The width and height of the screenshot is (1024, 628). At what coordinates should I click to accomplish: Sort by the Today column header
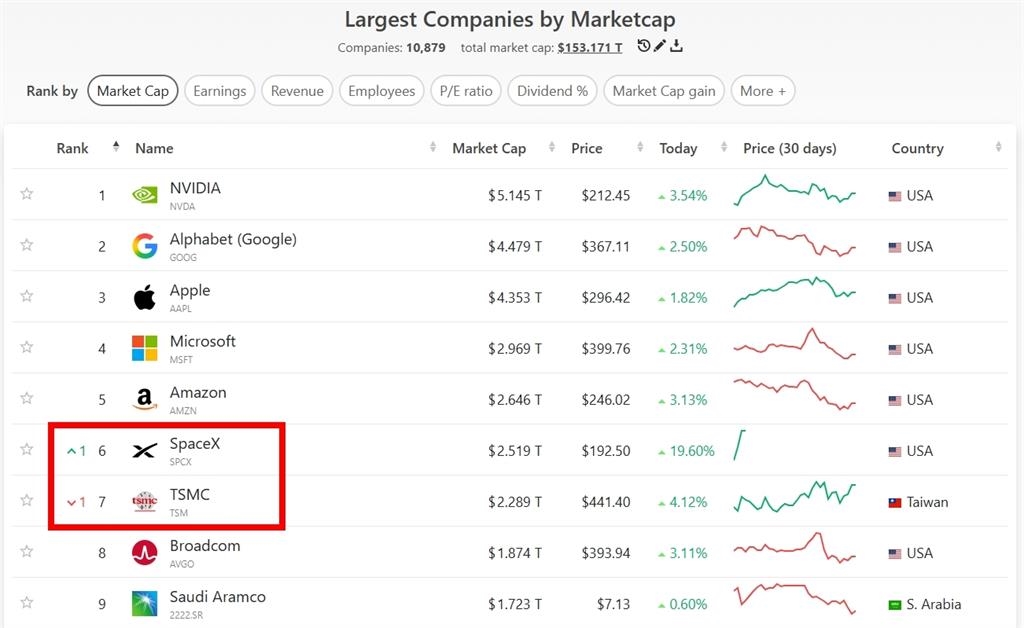coord(678,148)
